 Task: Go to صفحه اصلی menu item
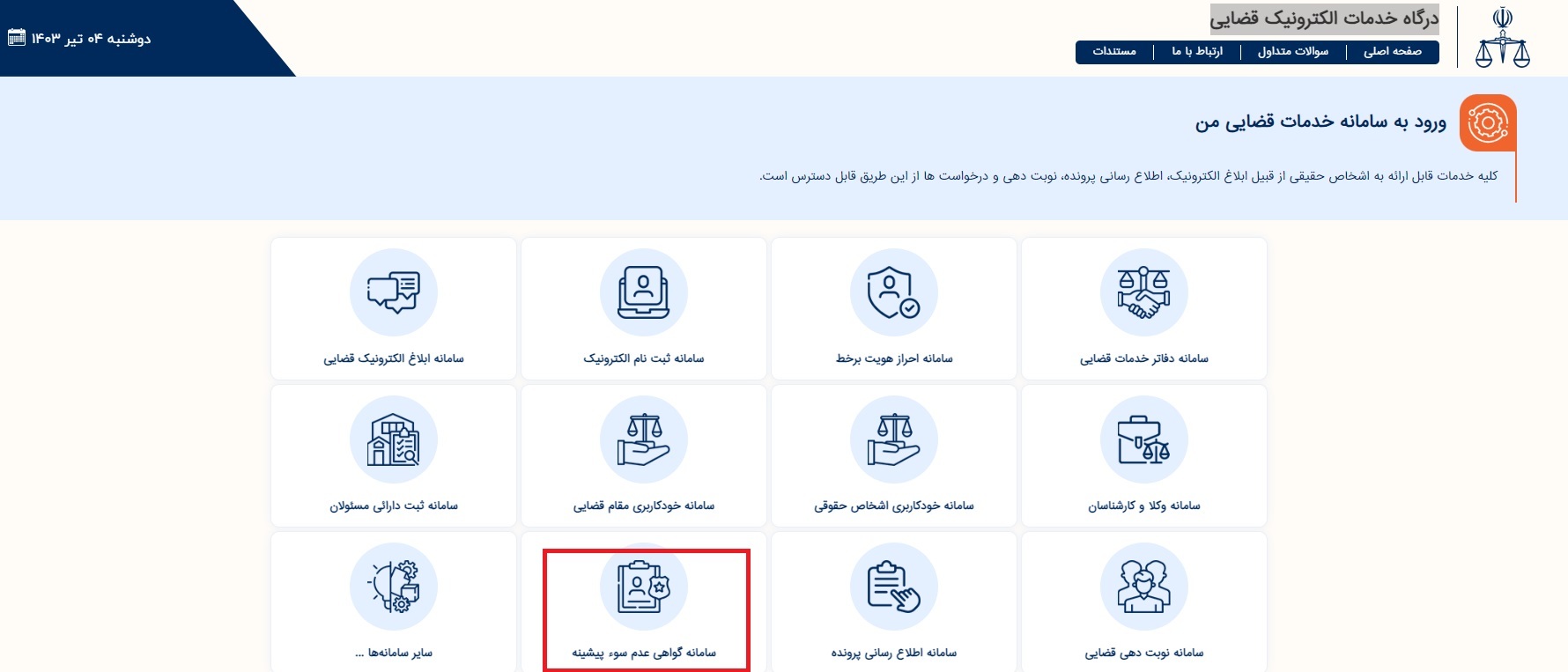pyautogui.click(x=1392, y=52)
